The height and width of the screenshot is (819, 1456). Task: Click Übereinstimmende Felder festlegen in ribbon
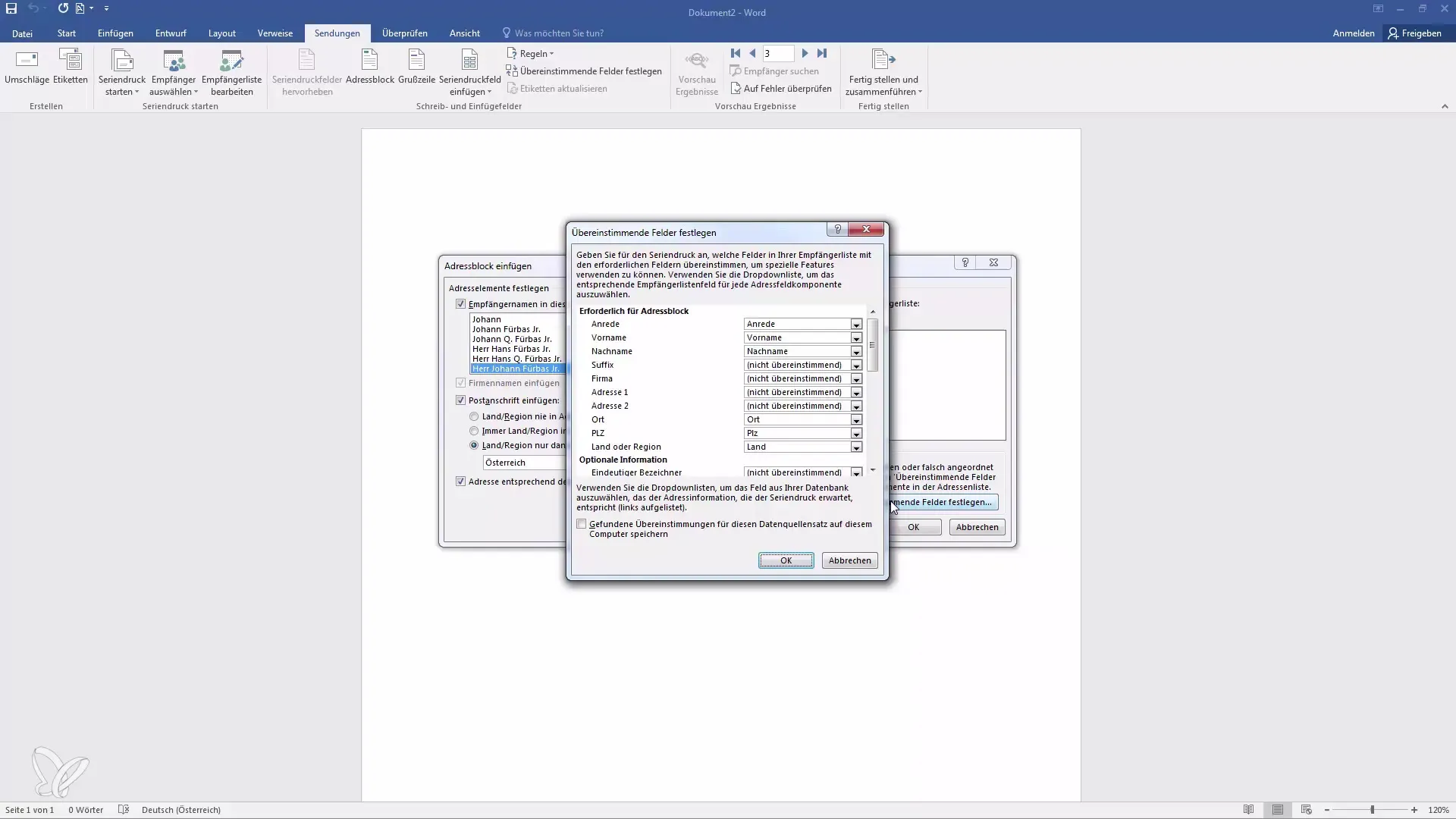(x=584, y=71)
